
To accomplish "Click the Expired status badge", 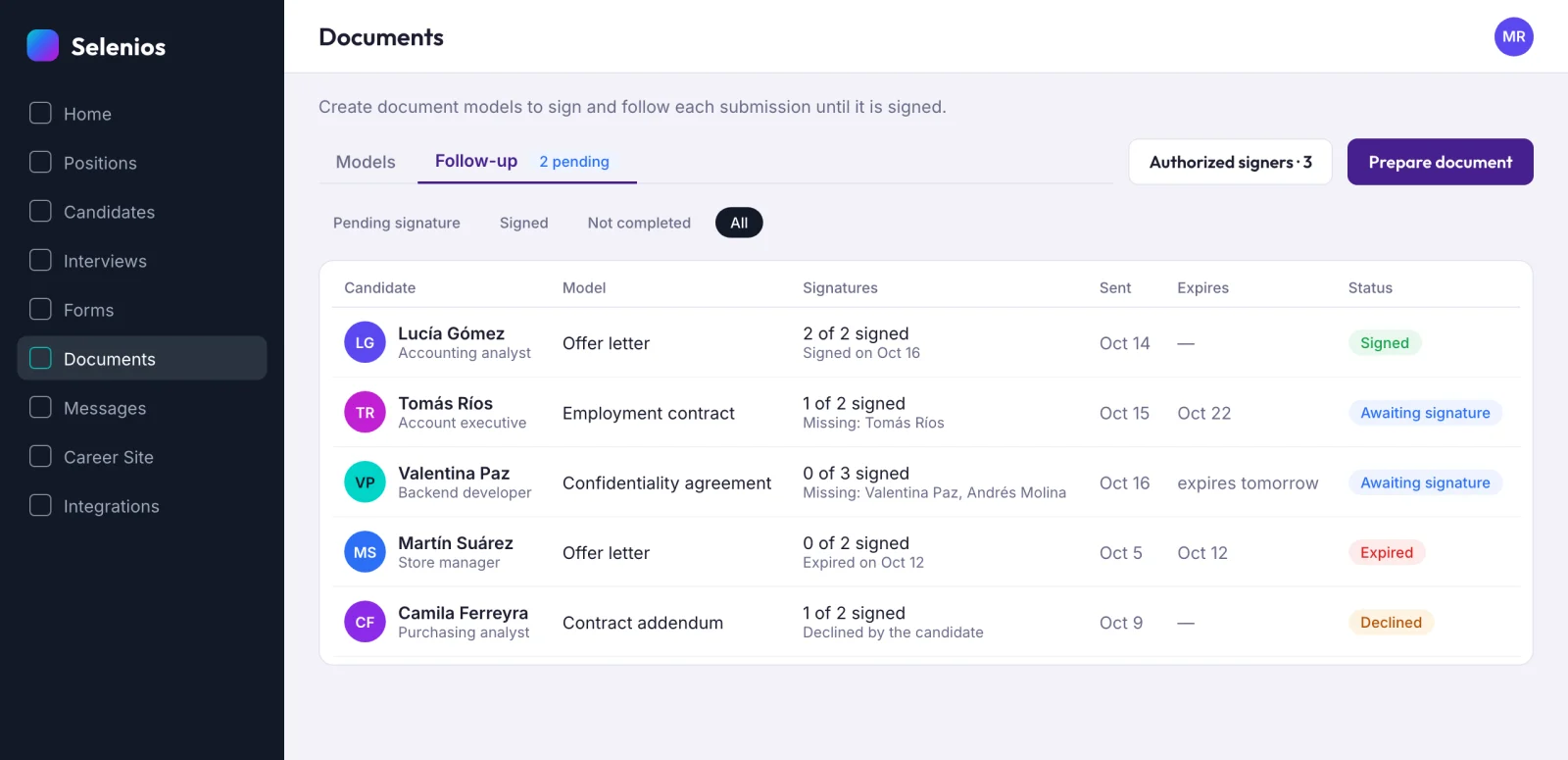I will coord(1387,552).
